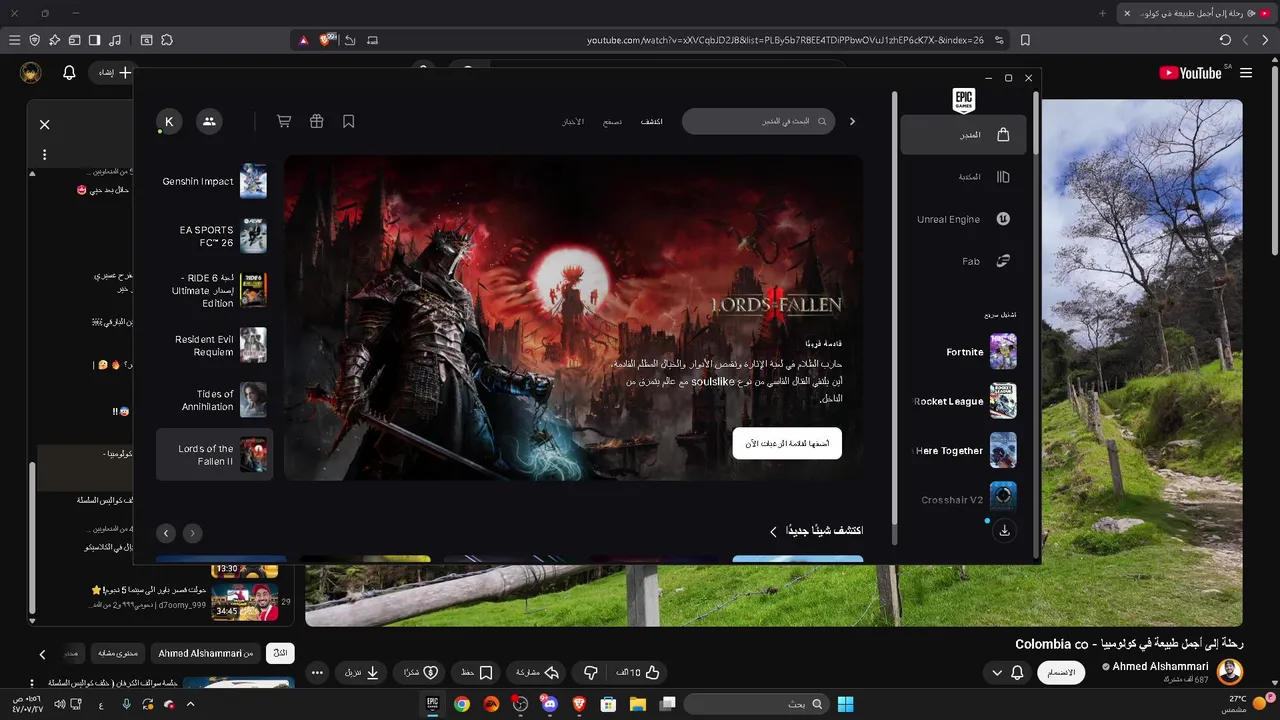
Task: Open Fab in the Epic sidebar
Action: click(x=963, y=261)
